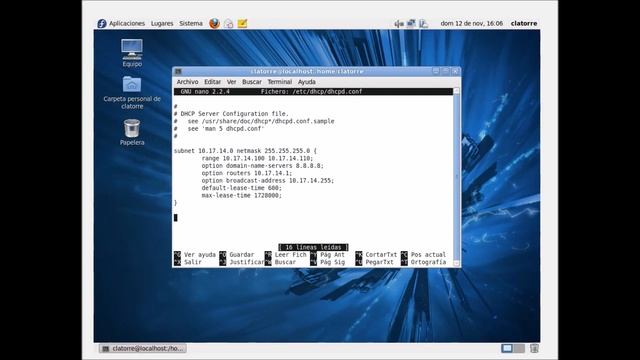This screenshot has height=360, width=640.
Task: Click nano 'Pág Sig' shortcut label
Action: pyautogui.click(x=332, y=262)
